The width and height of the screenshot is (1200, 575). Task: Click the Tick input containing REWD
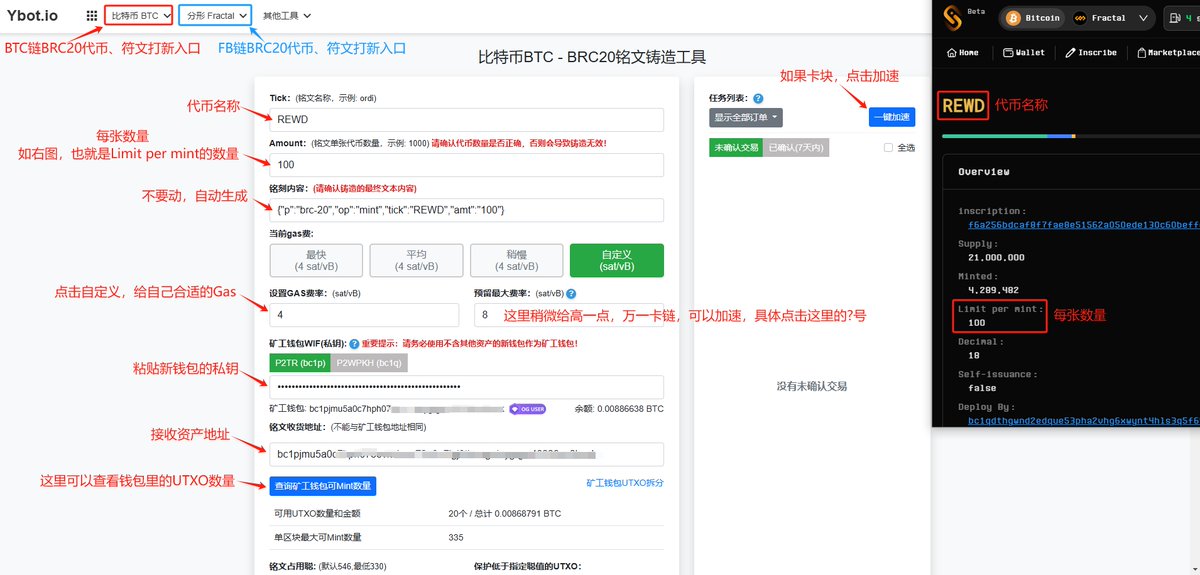tap(467, 119)
